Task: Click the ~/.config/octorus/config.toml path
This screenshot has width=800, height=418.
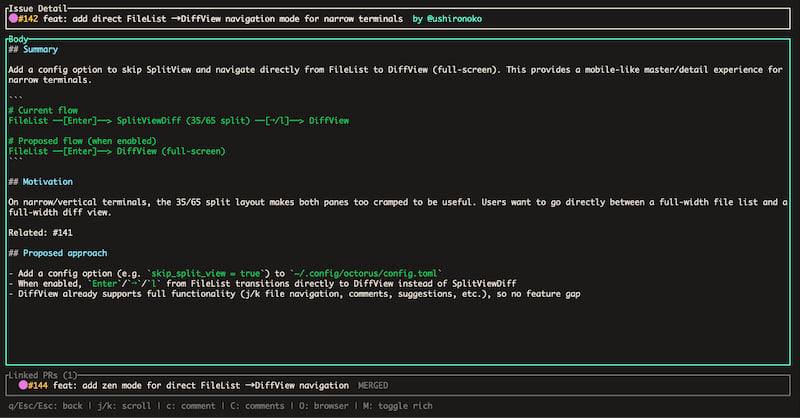Action: pos(365,274)
